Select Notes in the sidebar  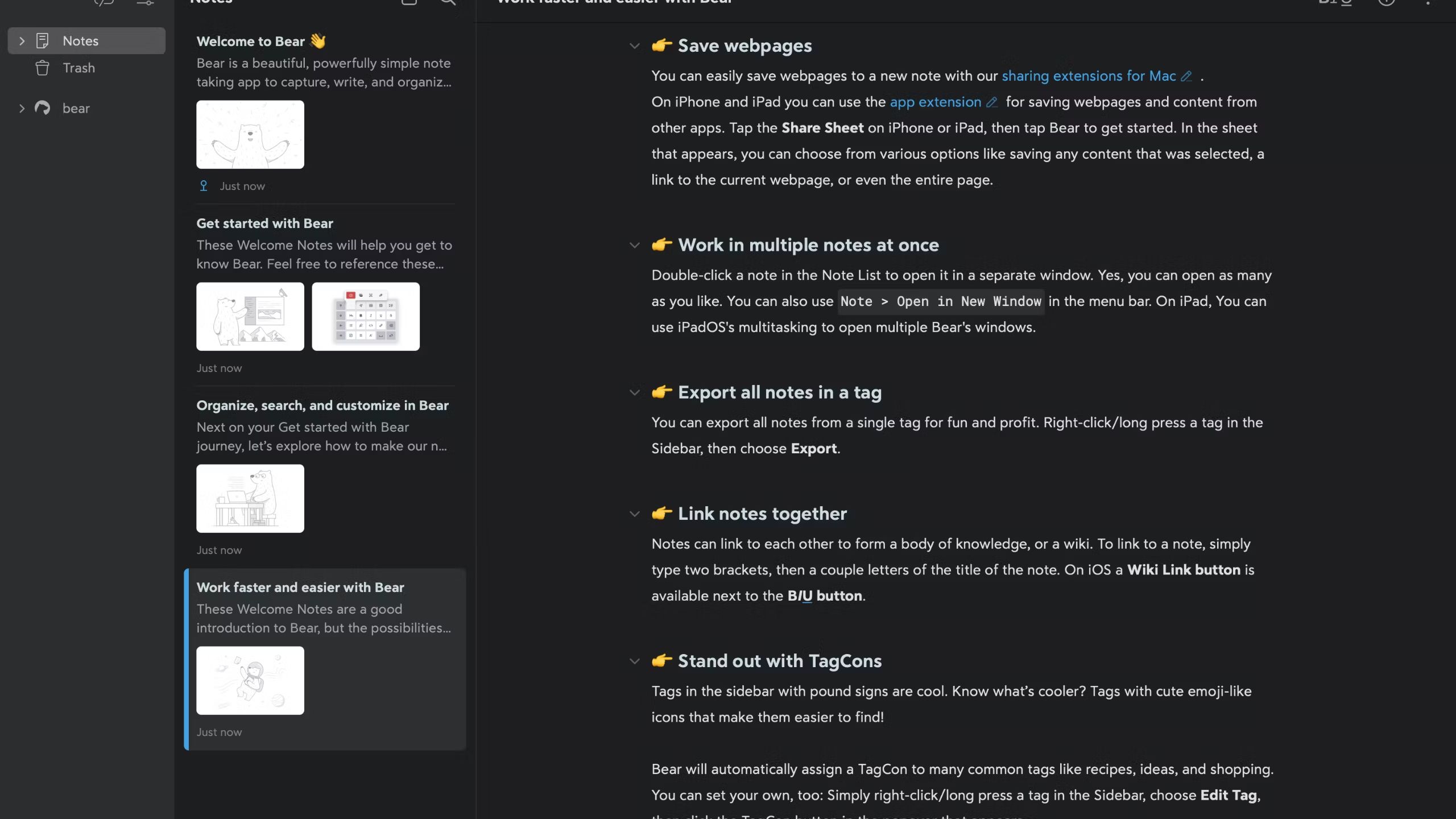pos(80,40)
